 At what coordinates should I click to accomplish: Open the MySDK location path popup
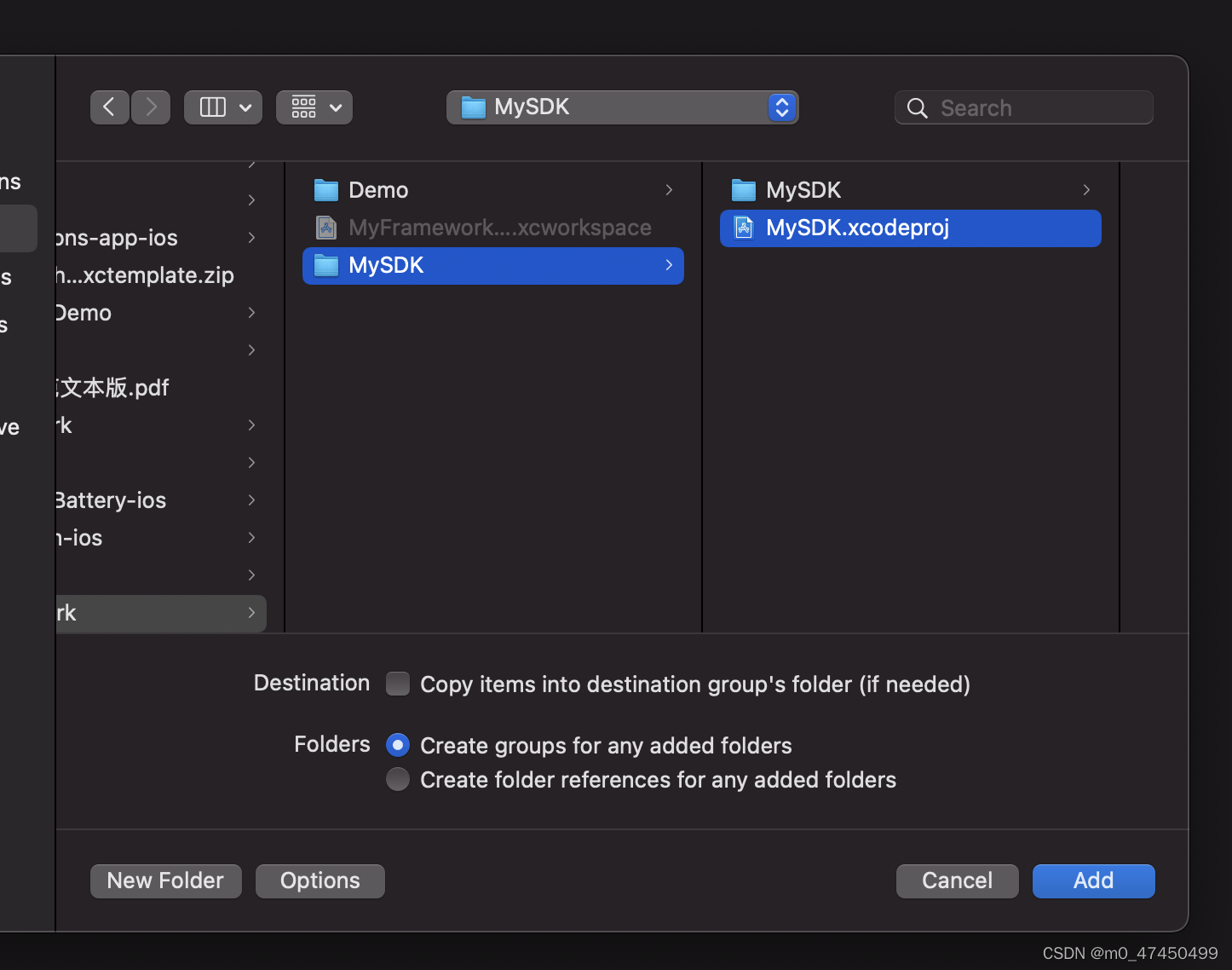(622, 107)
